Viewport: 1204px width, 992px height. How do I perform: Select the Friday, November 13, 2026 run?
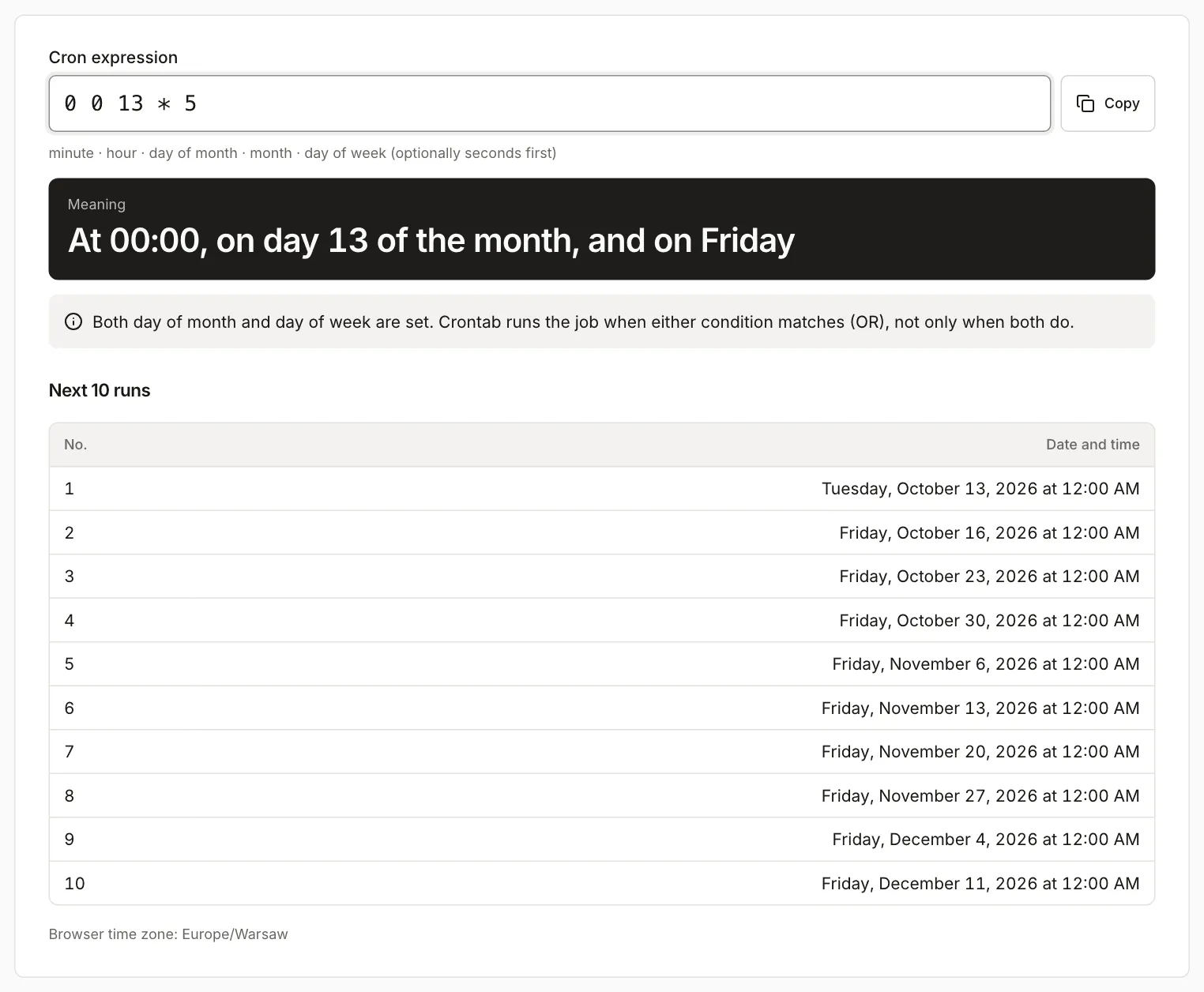click(x=602, y=708)
